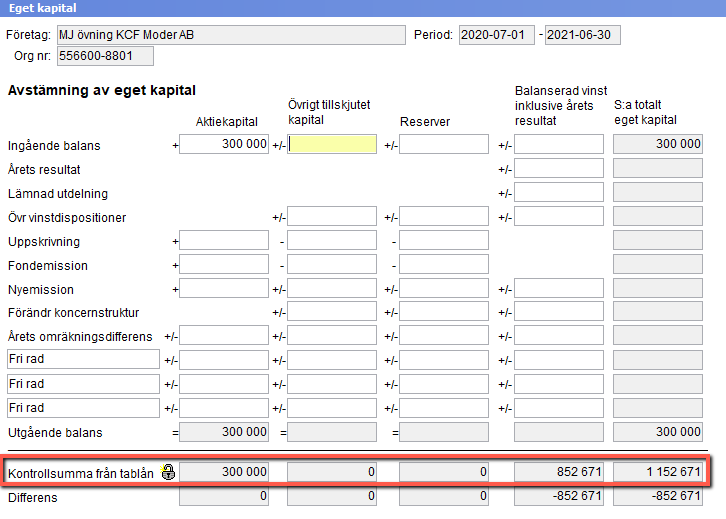Viewport: 726px width, 519px height.
Task: Click Årets omräkningsdifferens Aktiekapital field
Action: (x=224, y=336)
